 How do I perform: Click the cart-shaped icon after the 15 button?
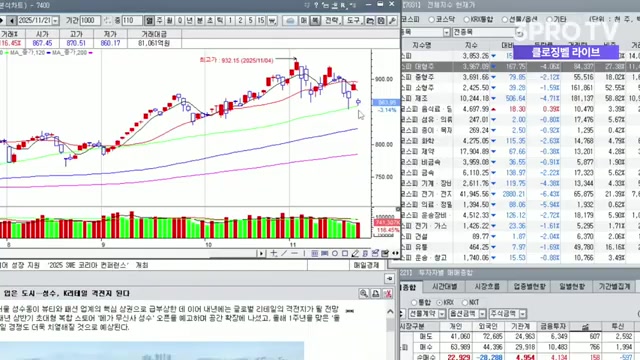pyautogui.click(x=272, y=20)
